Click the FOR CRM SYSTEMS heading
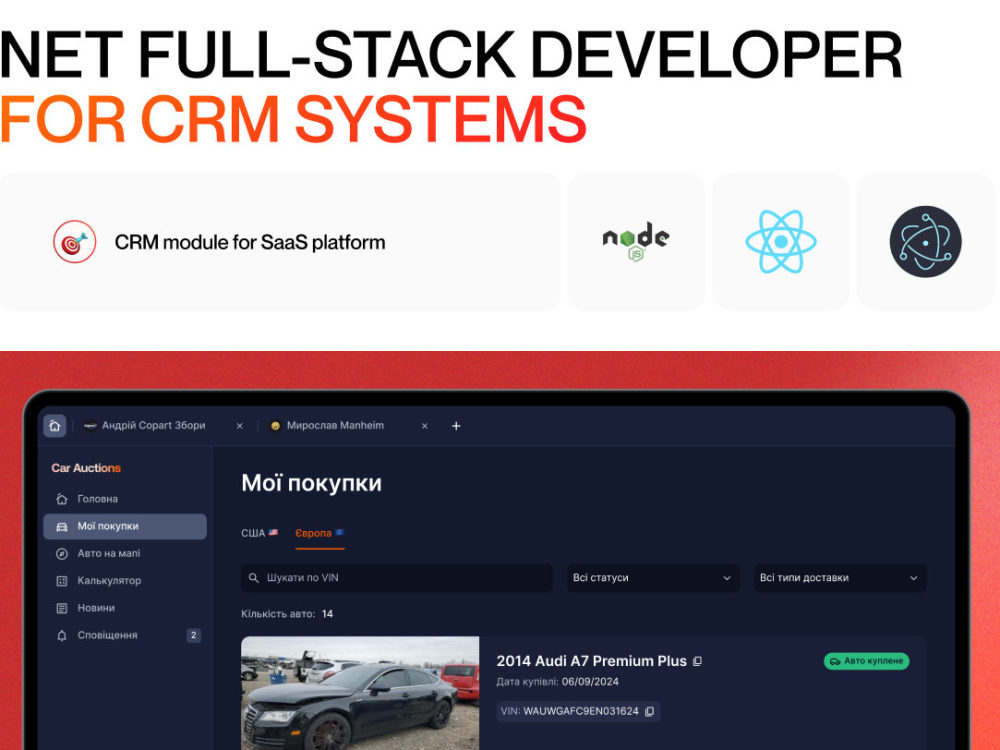This screenshot has width=1000, height=750. click(293, 119)
